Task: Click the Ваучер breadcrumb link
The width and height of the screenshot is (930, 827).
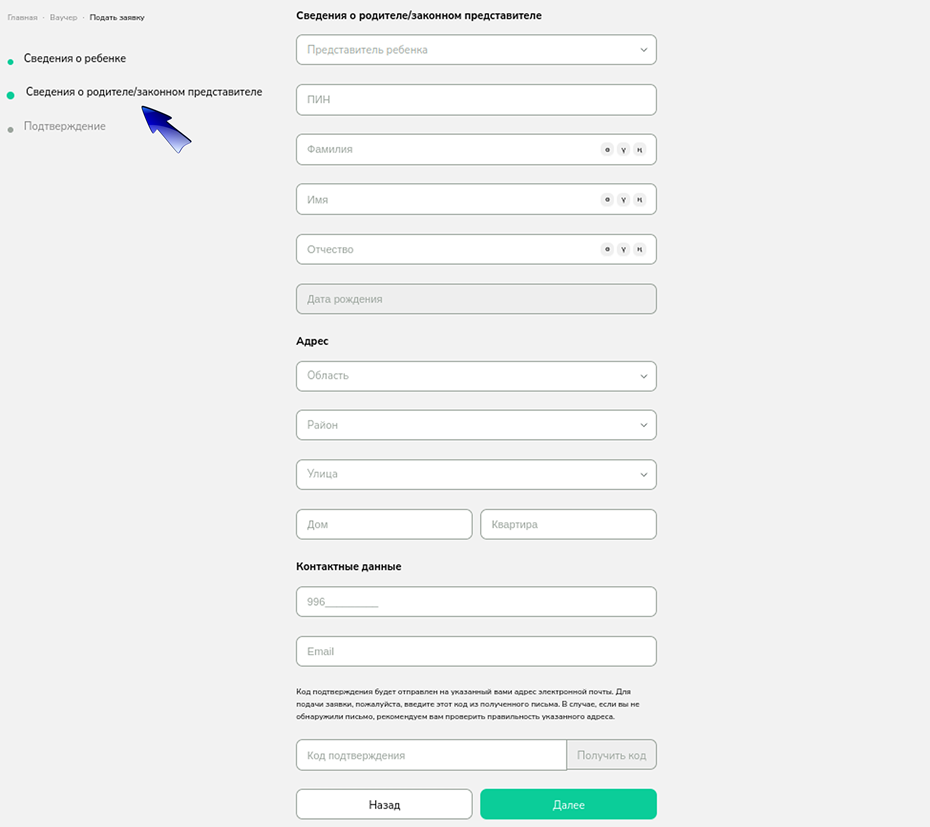Action: pyautogui.click(x=63, y=18)
